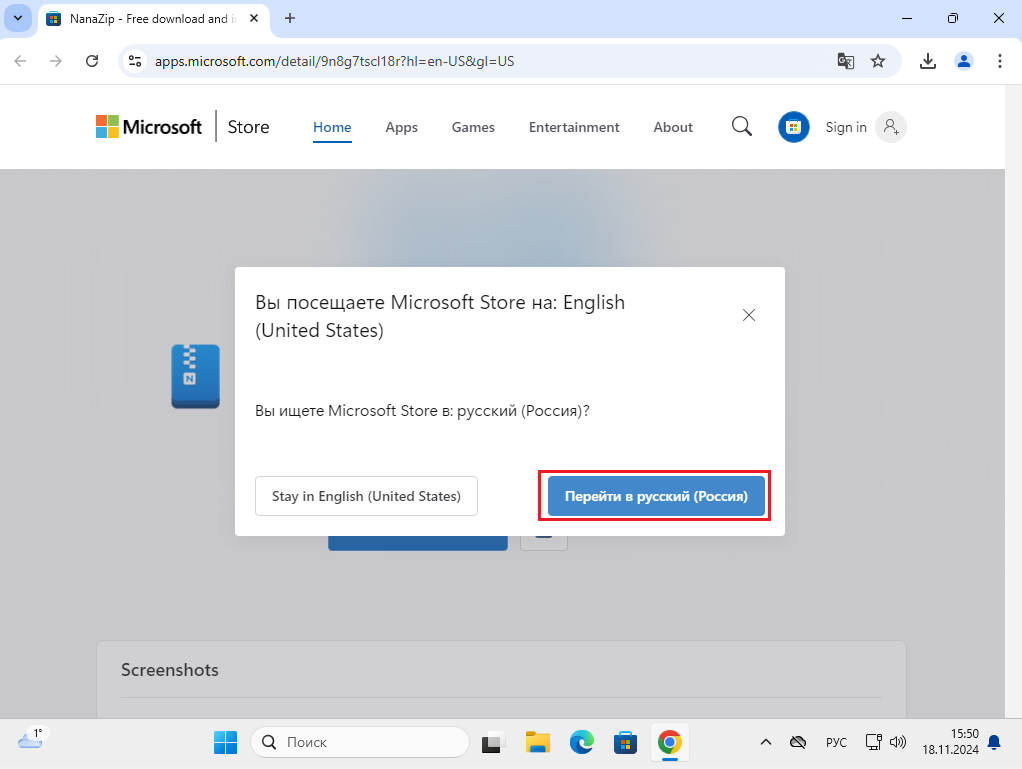Screen dimensions: 1022x769
Task: Open Task View on the taskbar
Action: tap(493, 742)
